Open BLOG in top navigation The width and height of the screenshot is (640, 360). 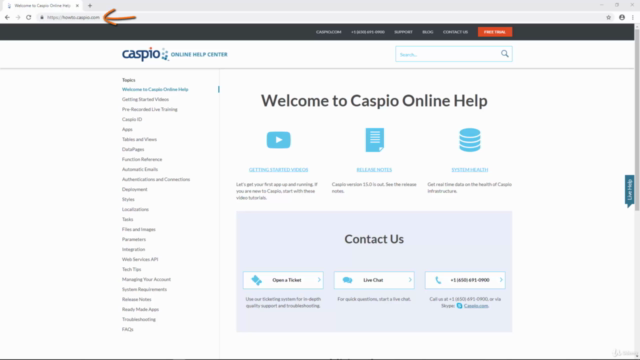point(428,32)
